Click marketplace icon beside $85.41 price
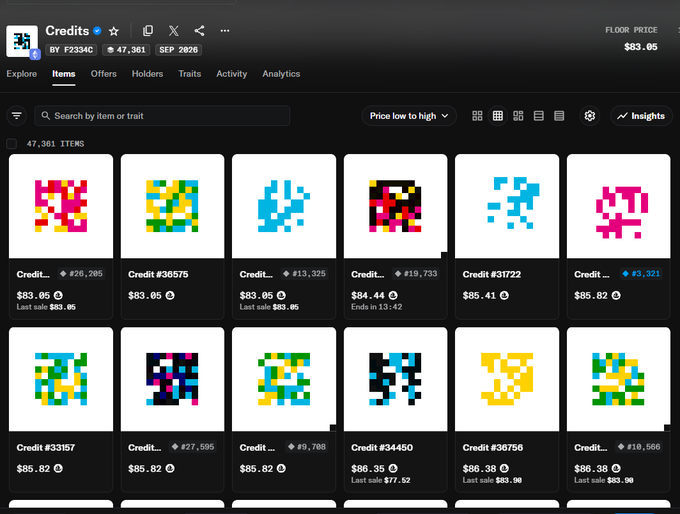 click(504, 295)
